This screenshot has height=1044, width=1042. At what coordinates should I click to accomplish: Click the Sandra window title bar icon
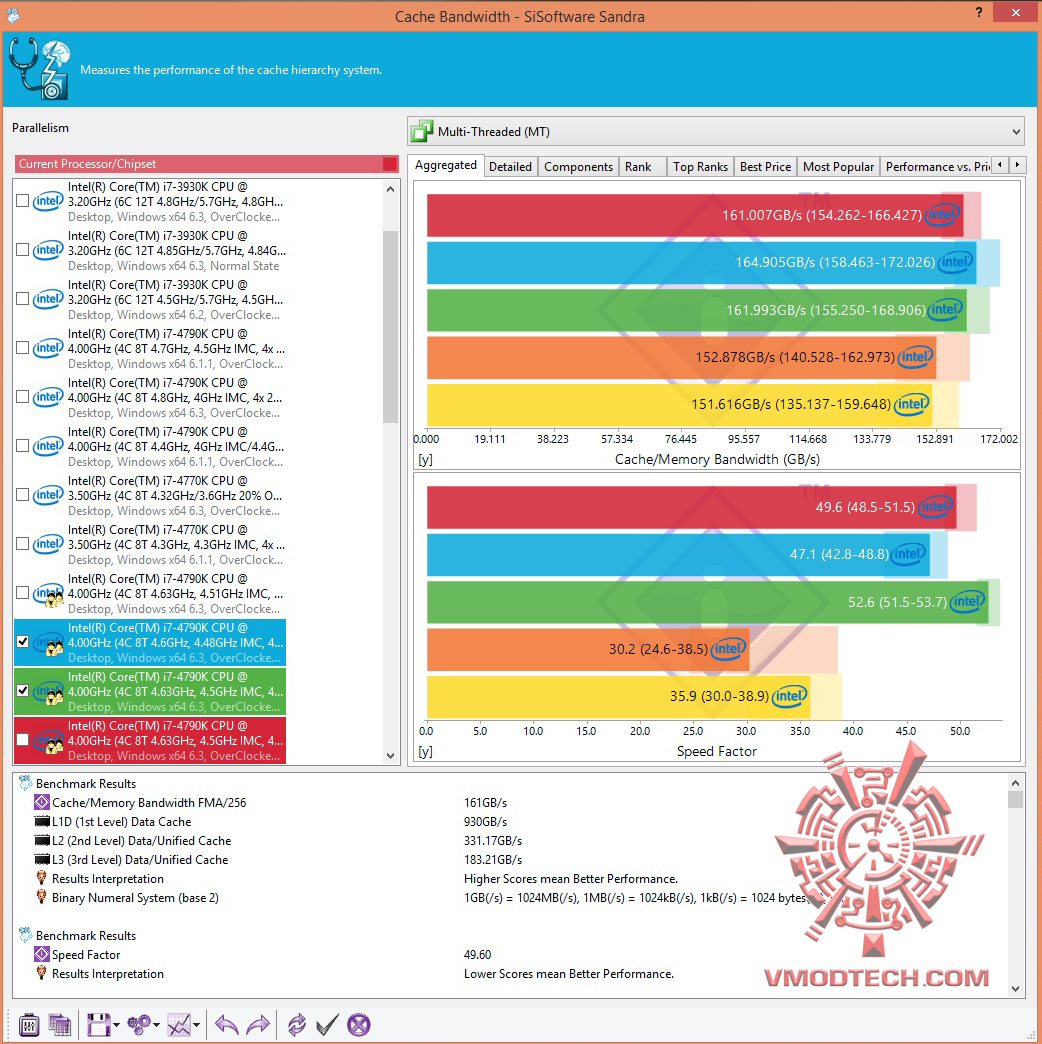(x=13, y=15)
